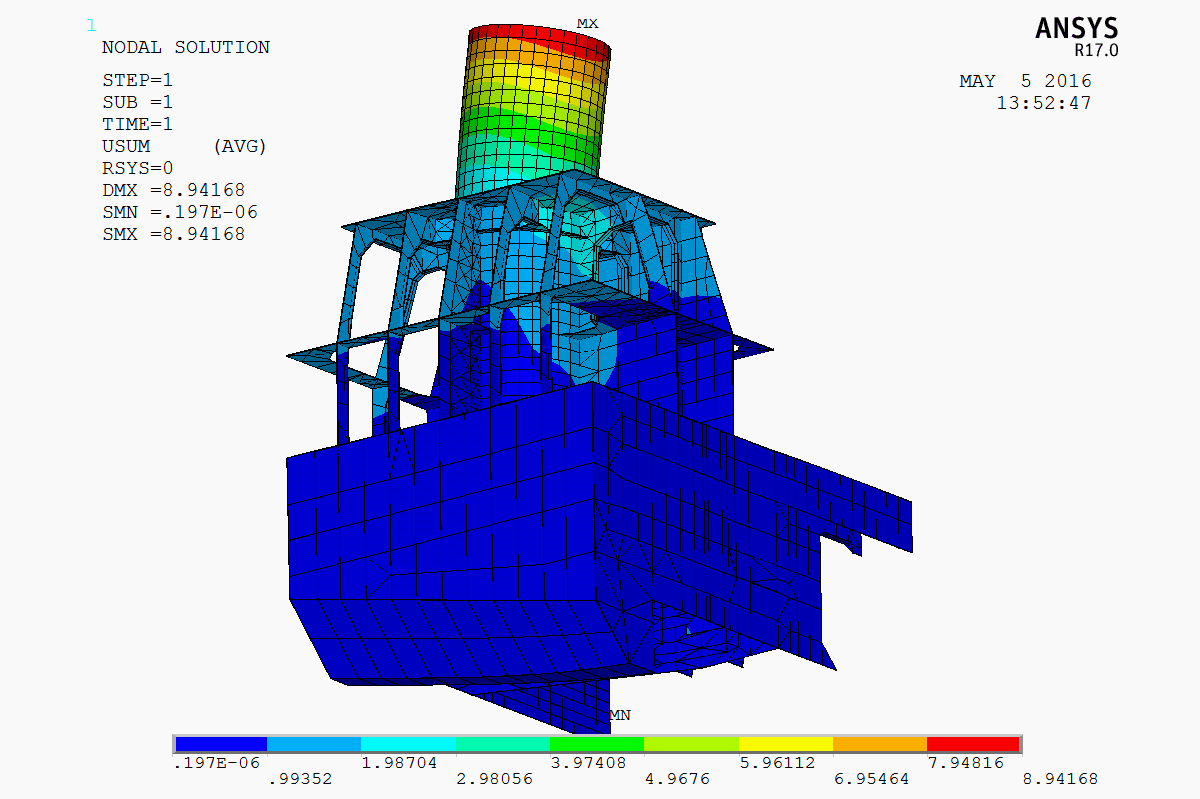Click the NODAL SOLUTION title
This screenshot has height=799, width=1200.
pos(185,46)
